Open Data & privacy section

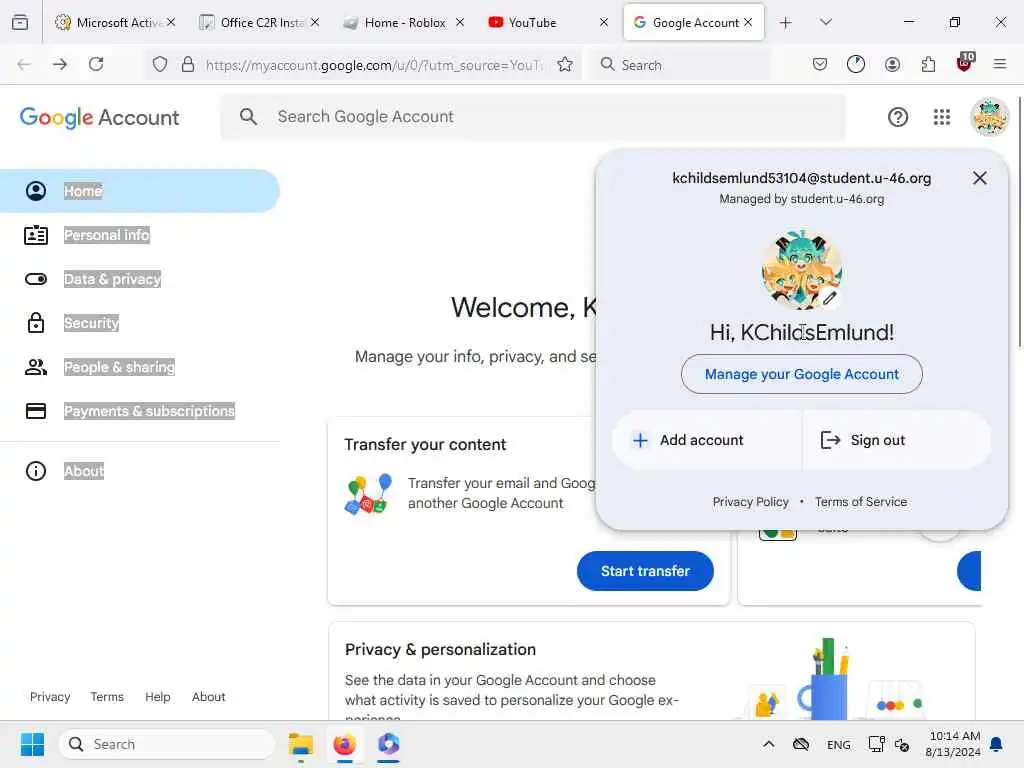point(140,279)
